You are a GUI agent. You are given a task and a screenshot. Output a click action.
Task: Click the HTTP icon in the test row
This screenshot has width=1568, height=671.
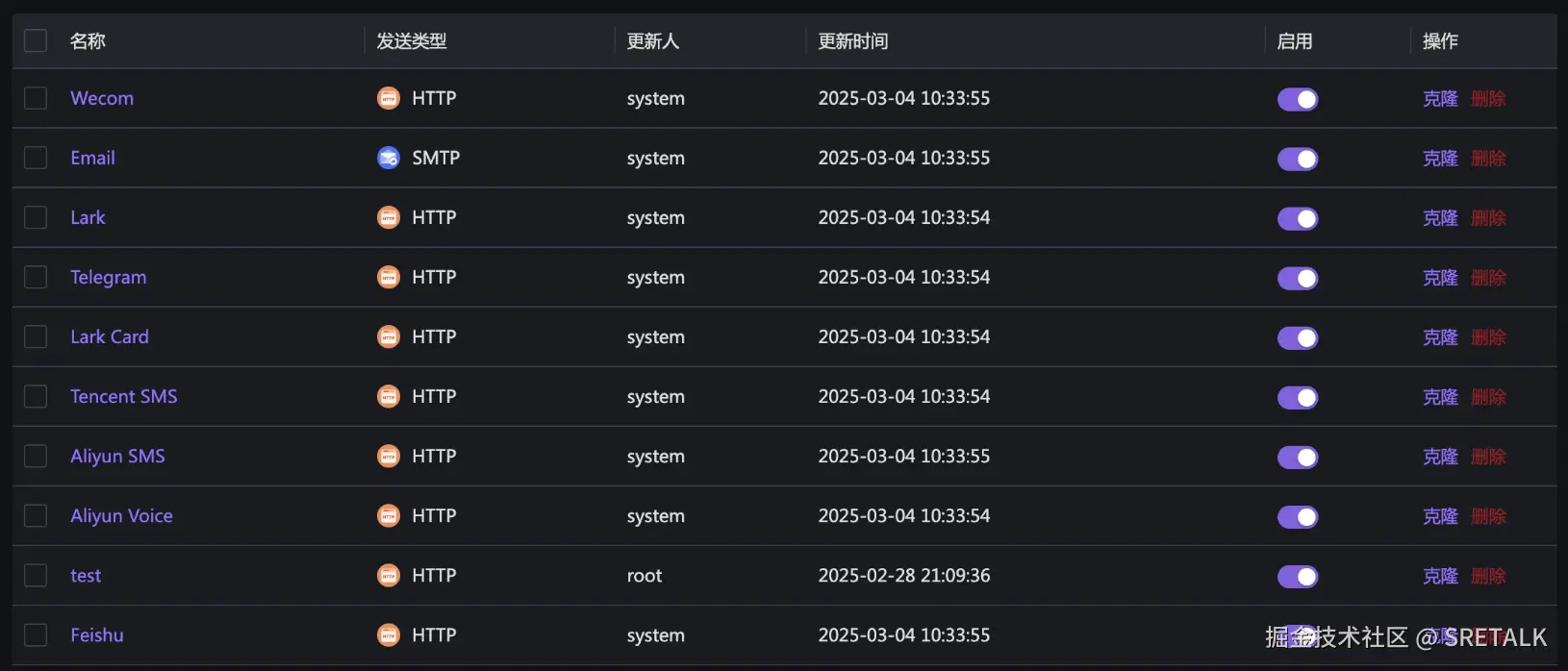point(389,575)
